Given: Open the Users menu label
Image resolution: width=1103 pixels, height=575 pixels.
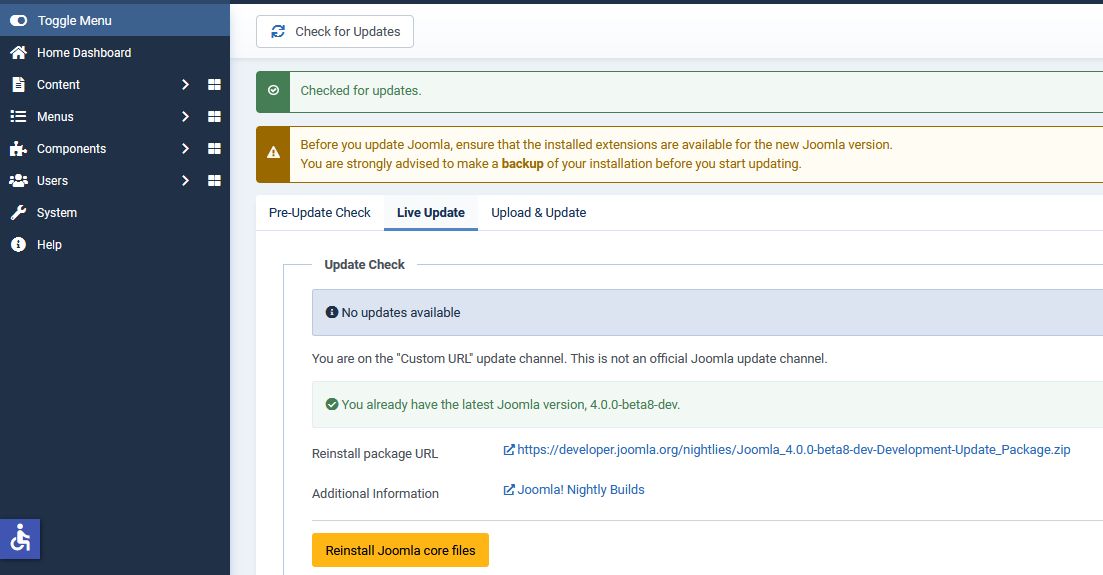Looking at the screenshot, I should click(x=52, y=181).
